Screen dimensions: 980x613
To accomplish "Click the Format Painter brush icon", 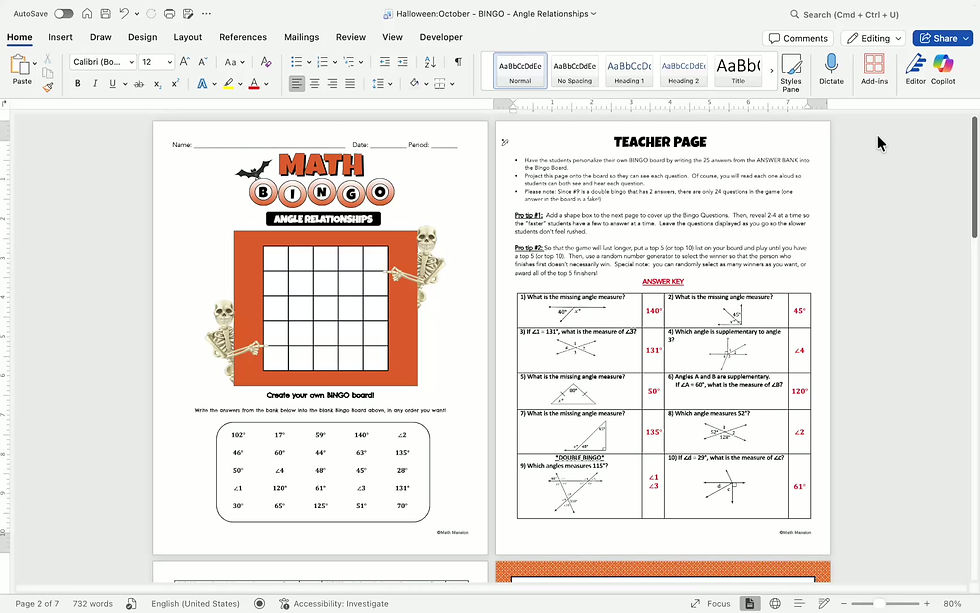I will [48, 87].
